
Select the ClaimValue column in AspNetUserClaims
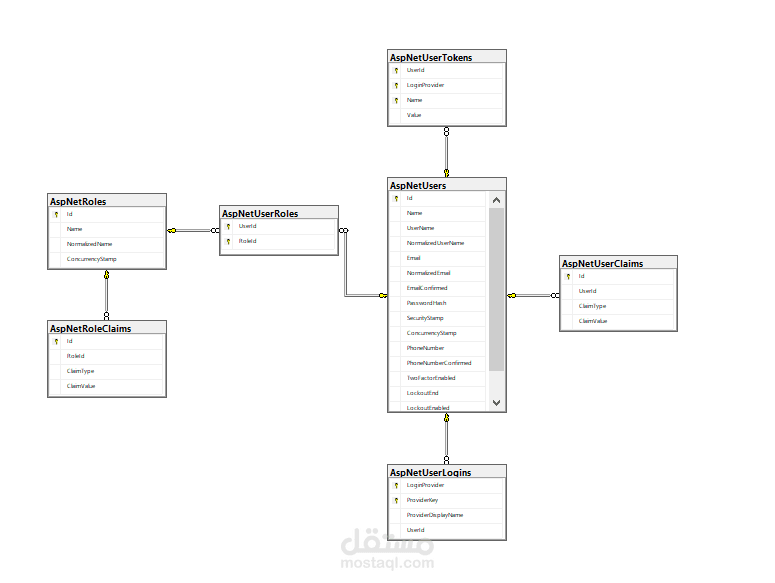(x=618, y=321)
